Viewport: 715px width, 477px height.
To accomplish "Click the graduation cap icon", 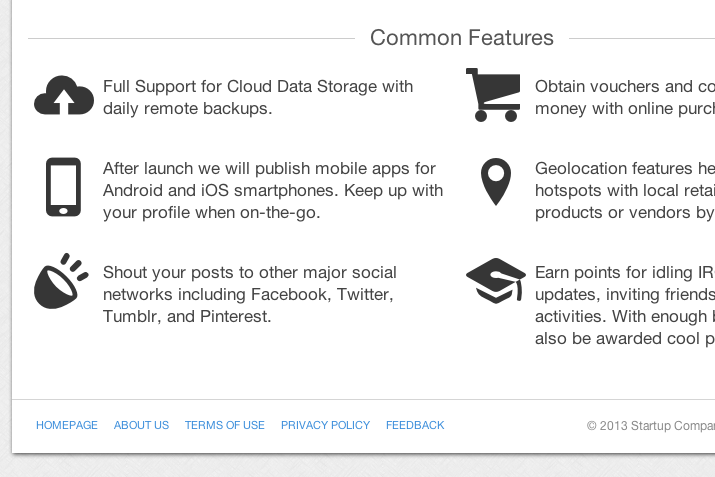I will tap(496, 280).
